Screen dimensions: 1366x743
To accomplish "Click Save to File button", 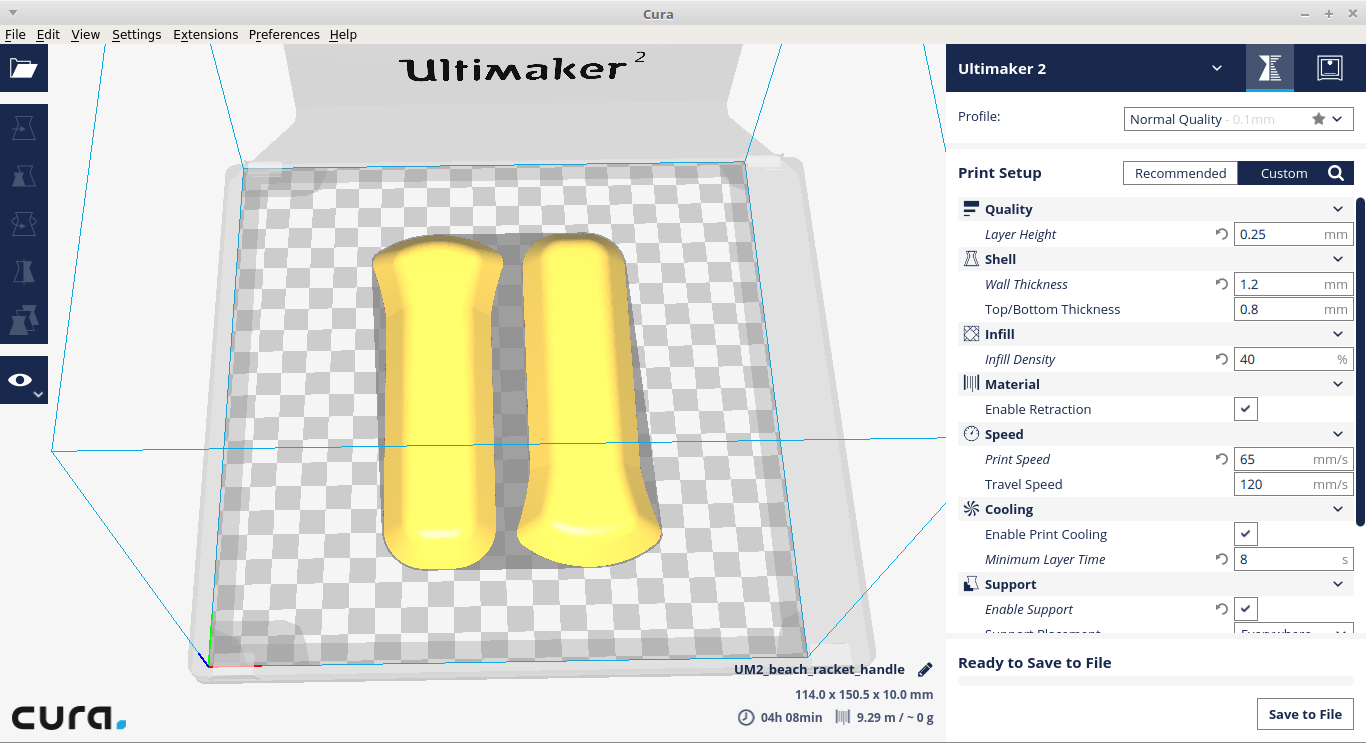I will [x=1305, y=714].
